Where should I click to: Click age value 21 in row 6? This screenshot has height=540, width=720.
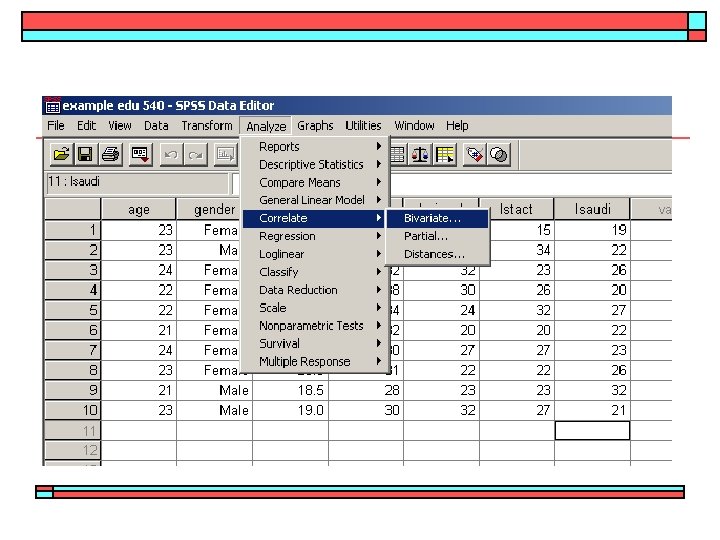(x=139, y=330)
